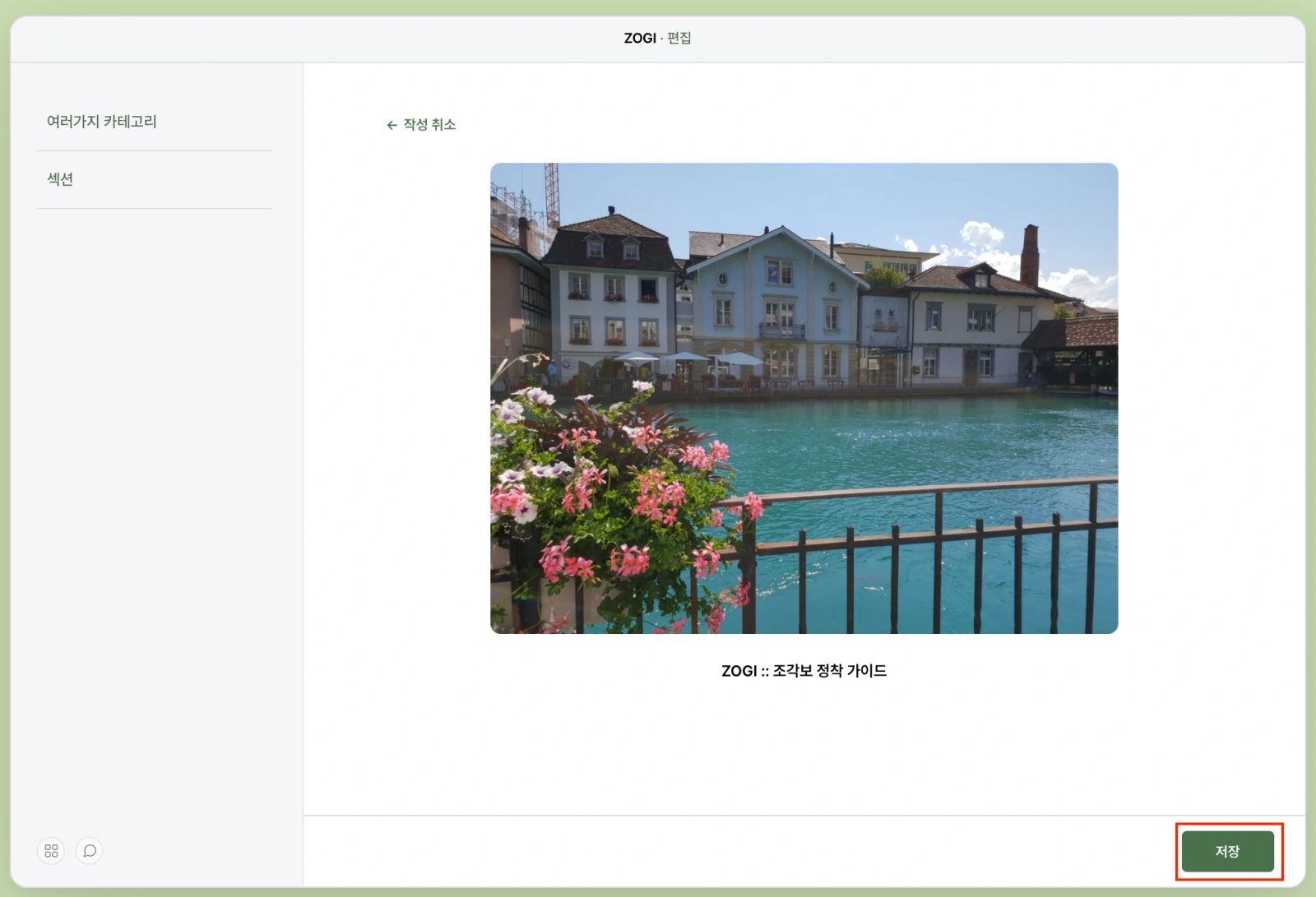Click the title ZOGI :: 조각보 정착 가이드
The image size is (1316, 897).
pos(804,671)
